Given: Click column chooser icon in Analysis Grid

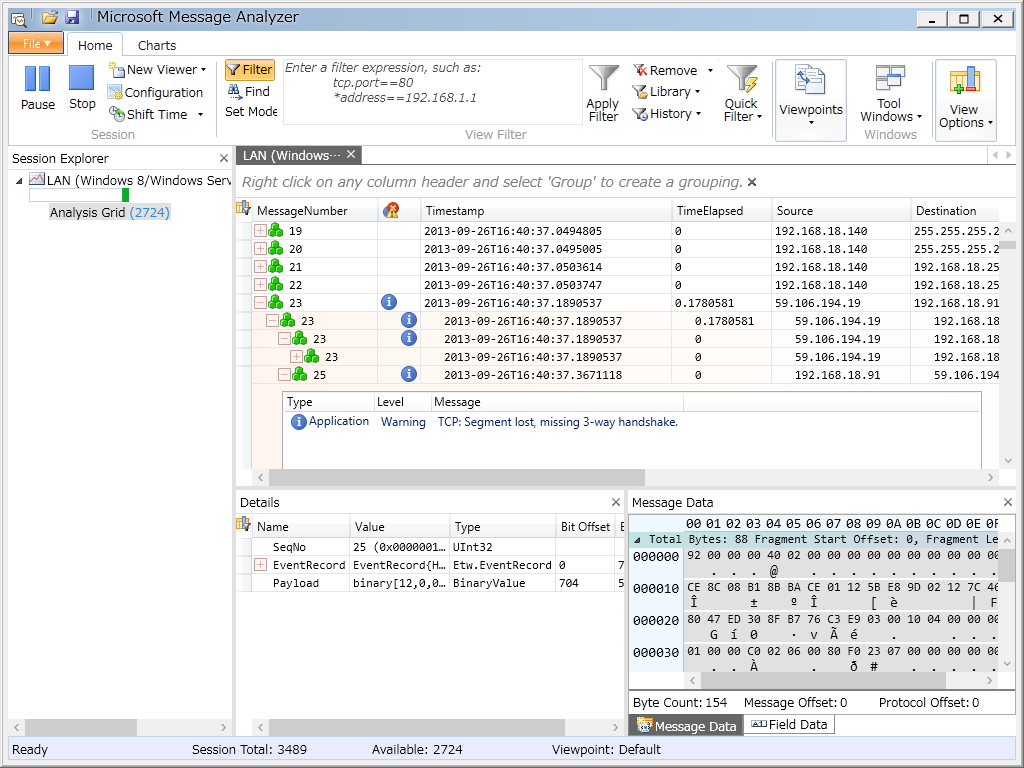Looking at the screenshot, I should pos(244,209).
